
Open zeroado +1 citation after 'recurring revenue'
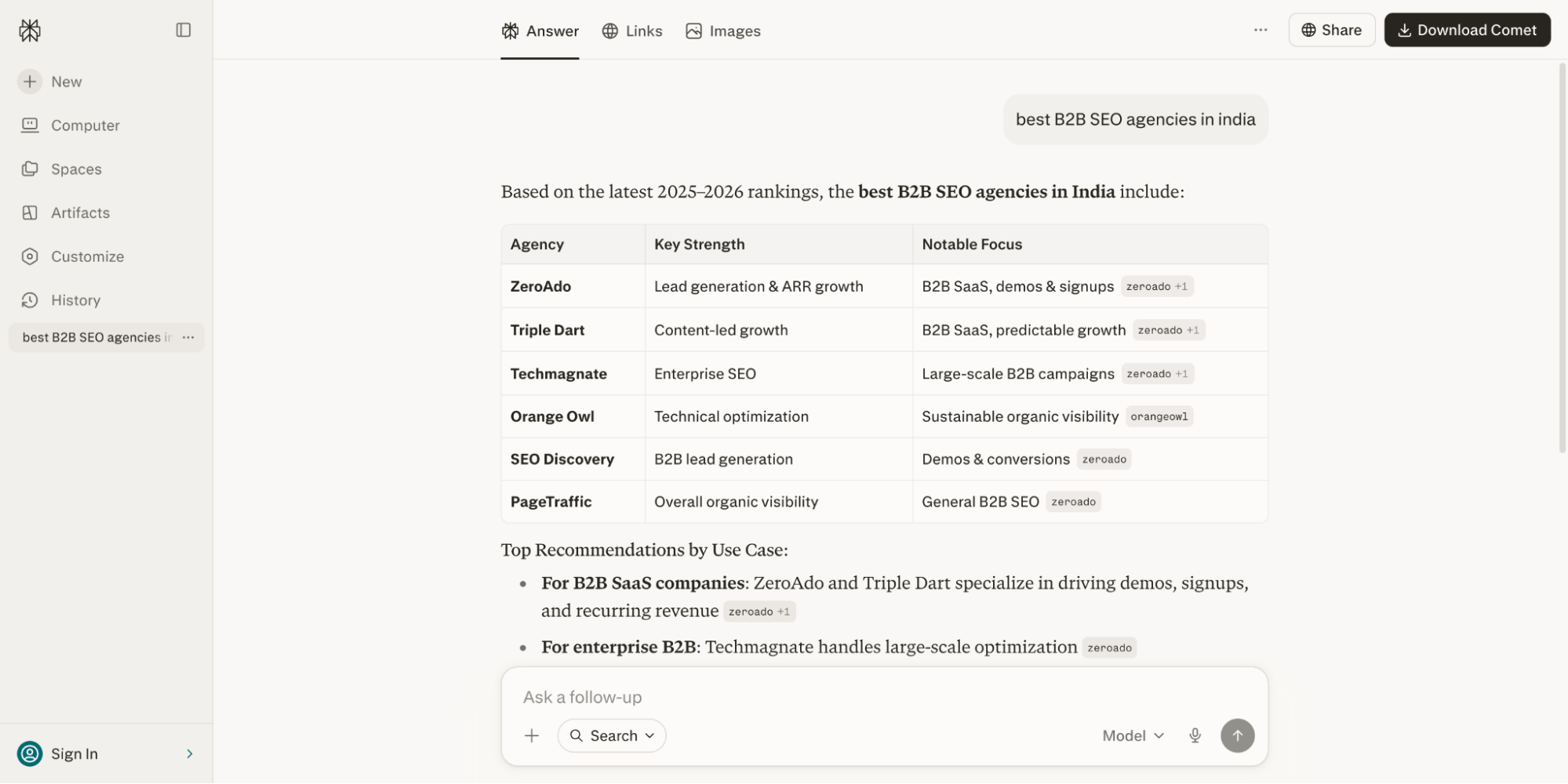click(x=759, y=612)
